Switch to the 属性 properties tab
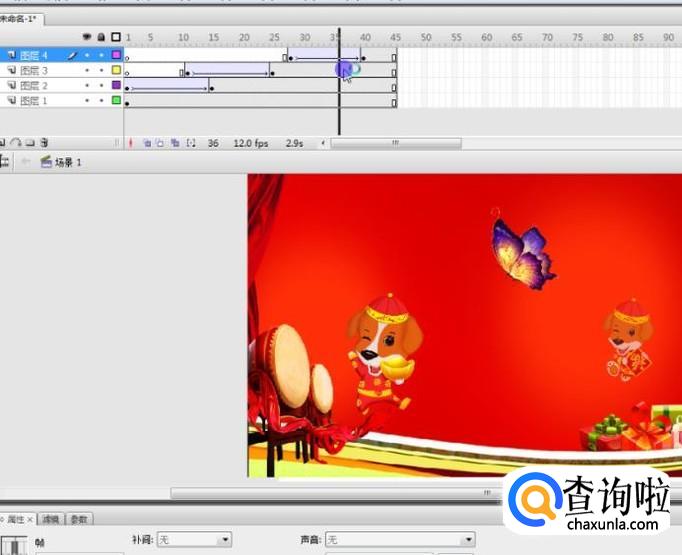 click(16, 519)
